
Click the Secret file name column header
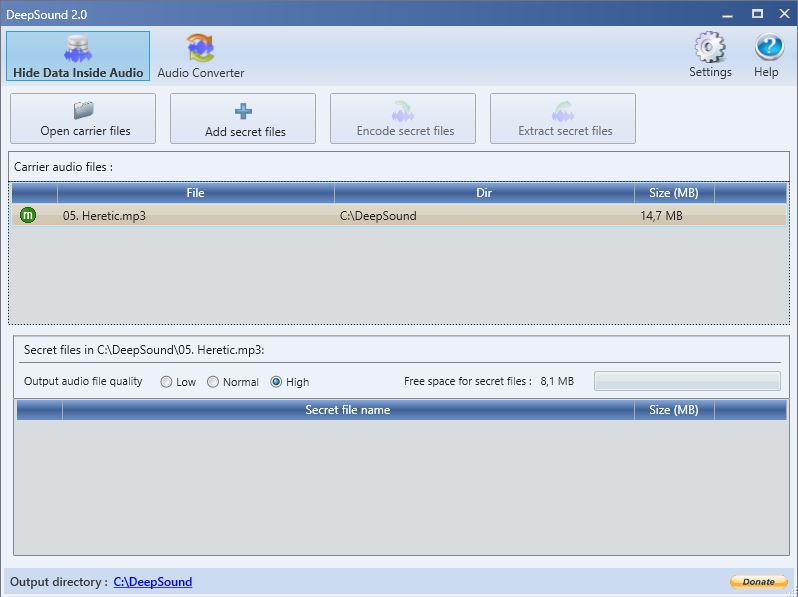[347, 410]
